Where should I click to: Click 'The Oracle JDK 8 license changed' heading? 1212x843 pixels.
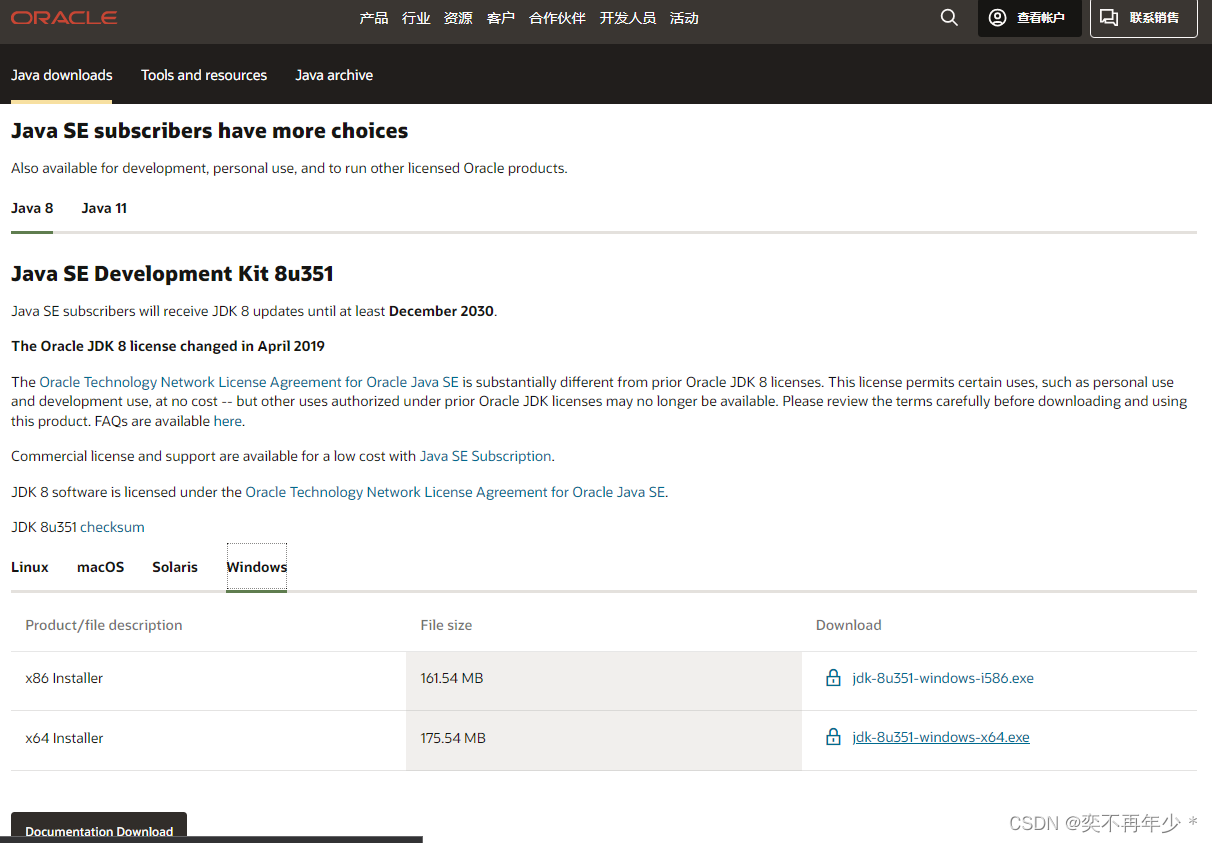point(168,346)
